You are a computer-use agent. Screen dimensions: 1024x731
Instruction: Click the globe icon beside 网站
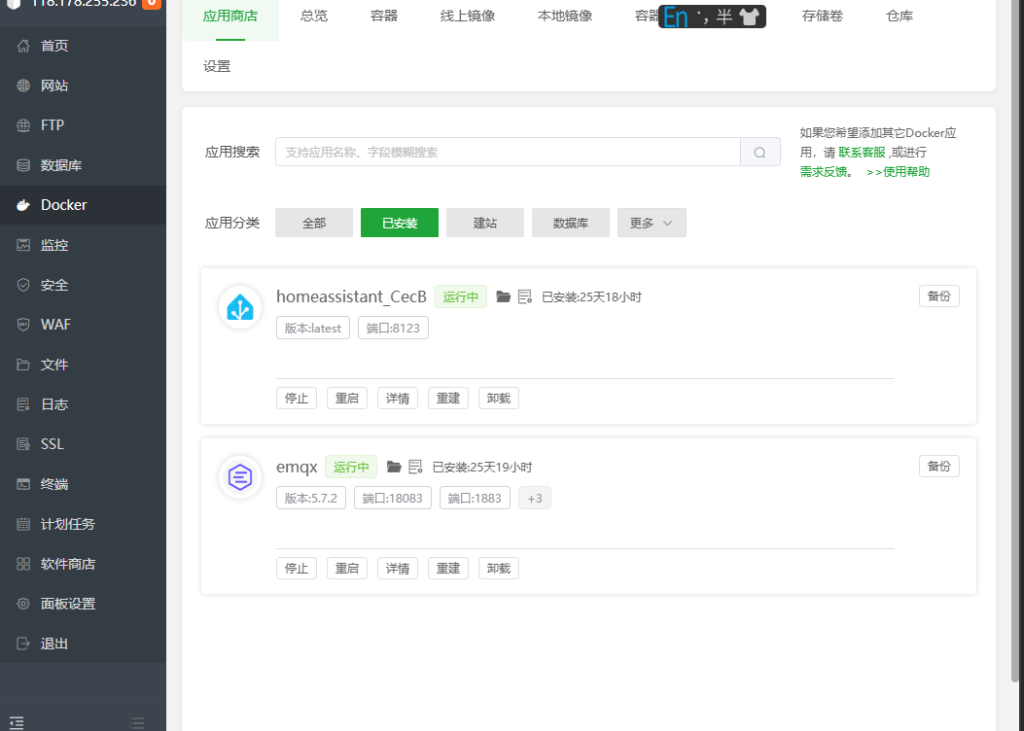(24, 86)
